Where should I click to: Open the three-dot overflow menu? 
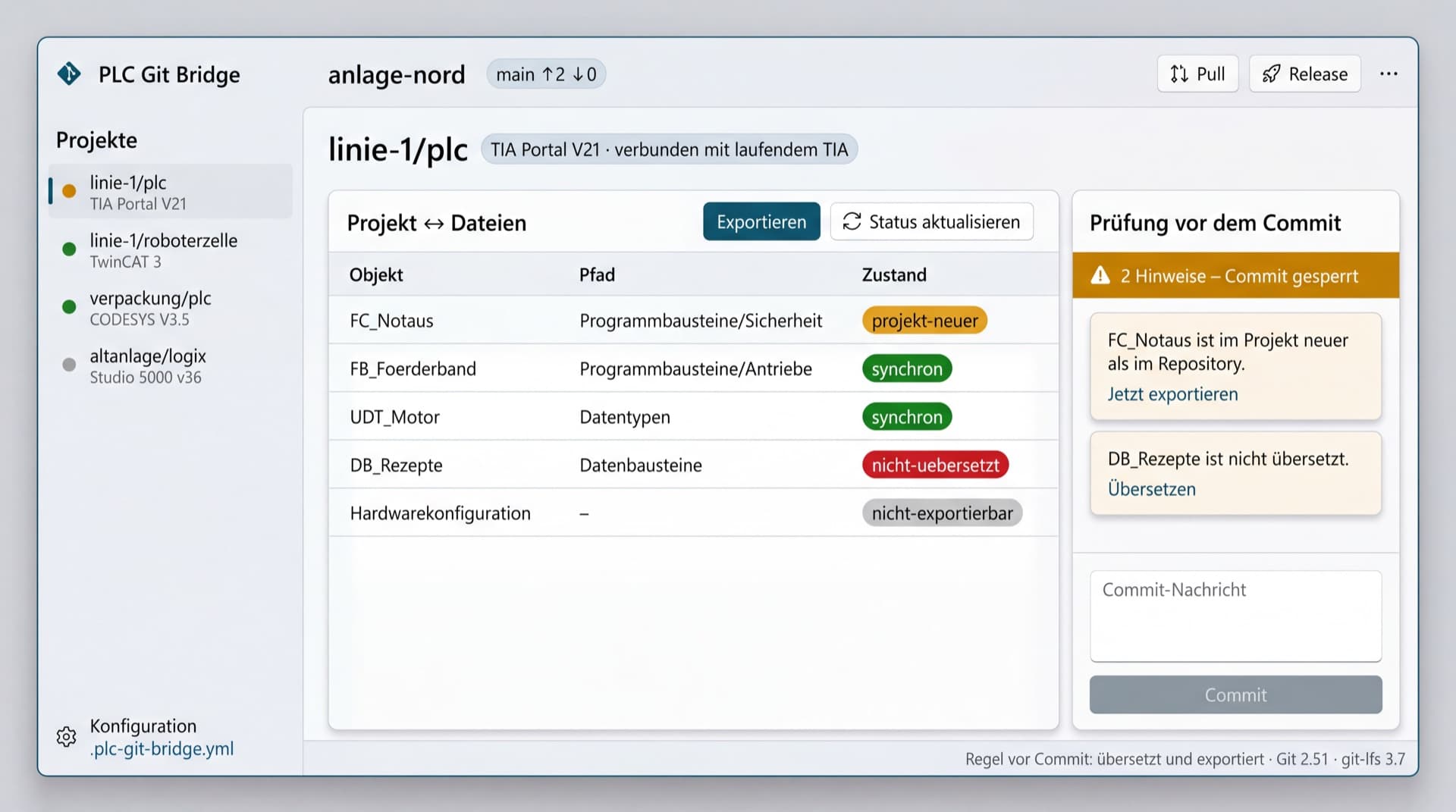[x=1389, y=74]
